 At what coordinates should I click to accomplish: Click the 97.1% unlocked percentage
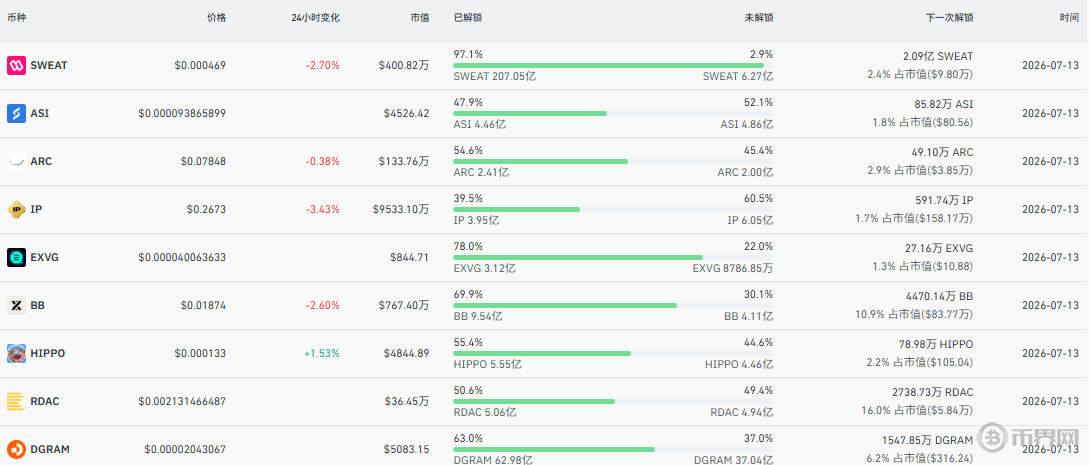468,54
